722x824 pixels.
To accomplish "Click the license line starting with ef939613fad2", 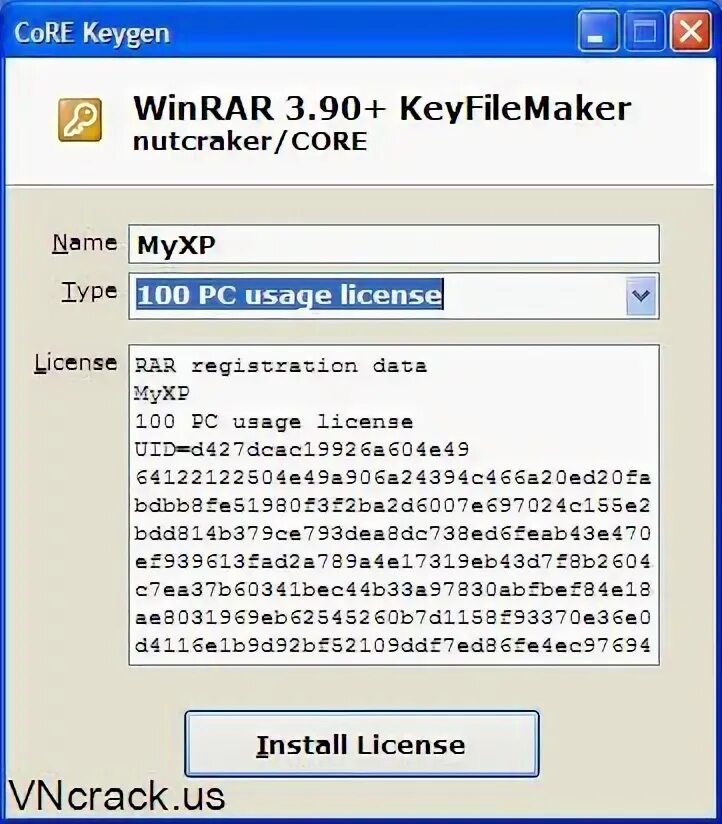I will coord(393,561).
